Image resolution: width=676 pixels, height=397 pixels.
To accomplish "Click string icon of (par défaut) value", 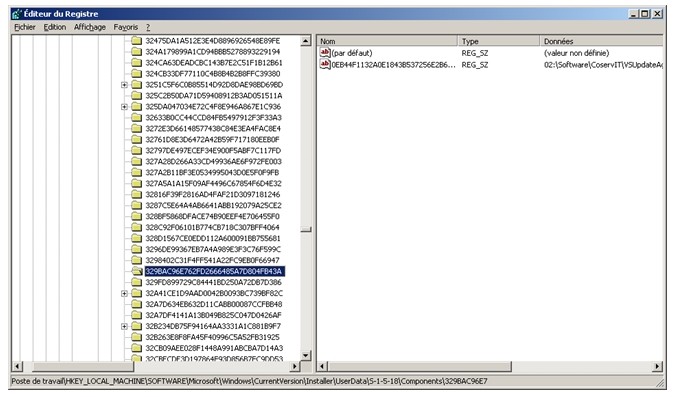I will (325, 53).
